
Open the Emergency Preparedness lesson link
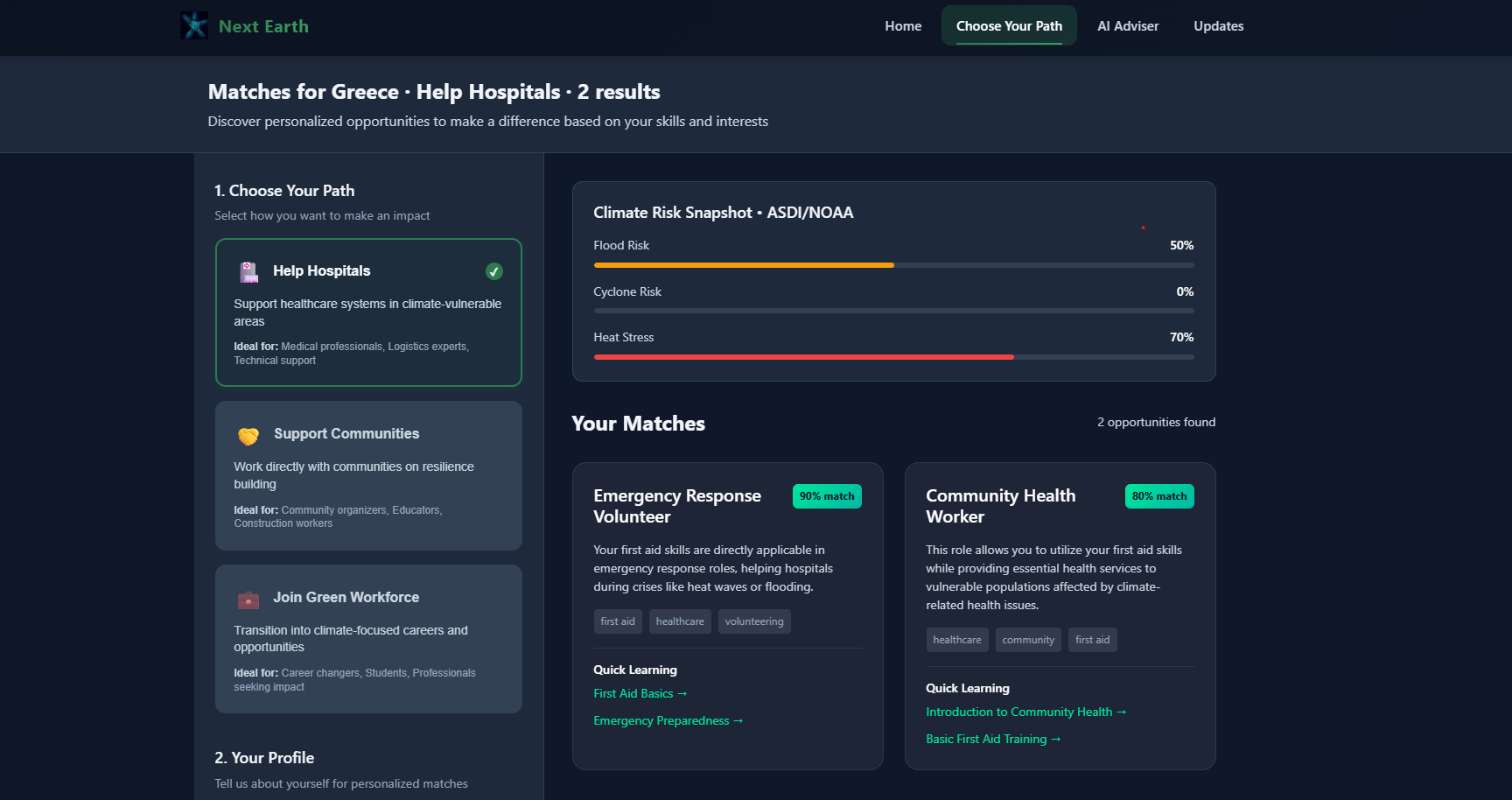pyautogui.click(x=668, y=720)
